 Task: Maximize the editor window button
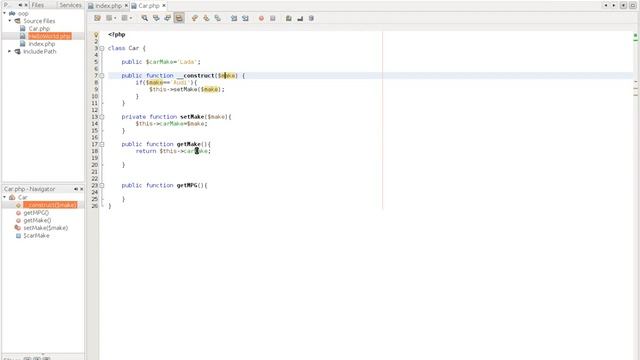(633, 5)
